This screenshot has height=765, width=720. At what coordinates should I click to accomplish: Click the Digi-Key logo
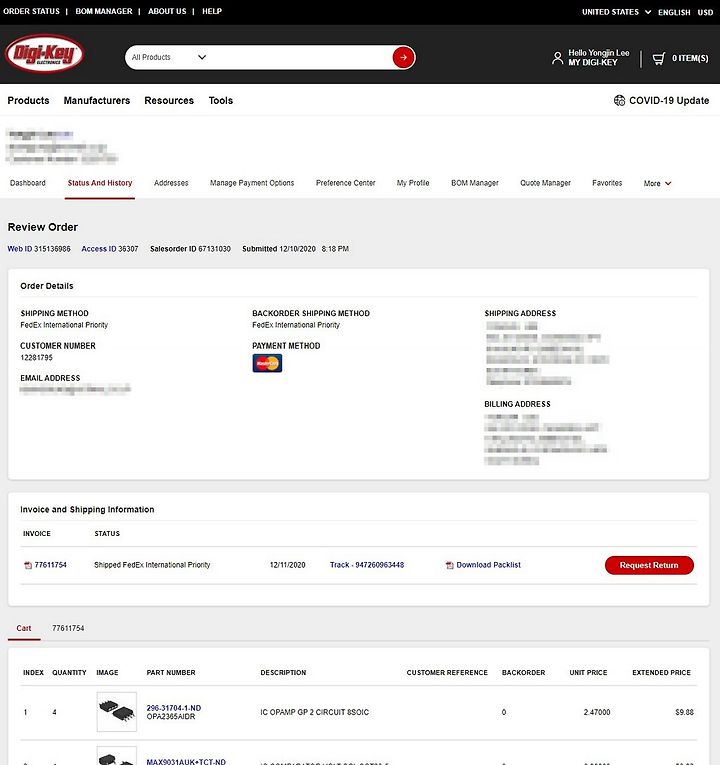[x=44, y=53]
